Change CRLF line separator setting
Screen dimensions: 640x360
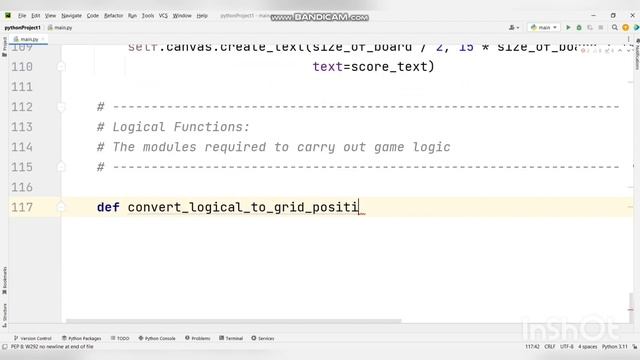point(549,347)
